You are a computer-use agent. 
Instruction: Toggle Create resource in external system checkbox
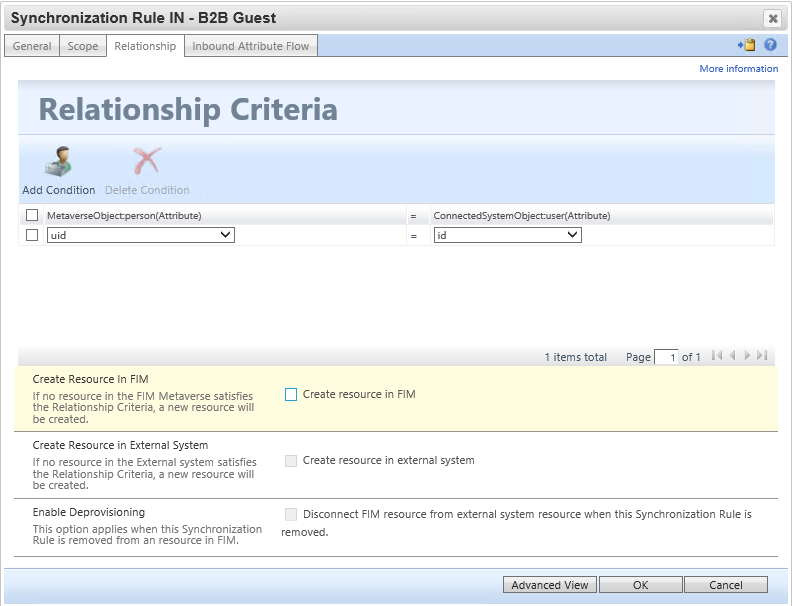tap(291, 461)
